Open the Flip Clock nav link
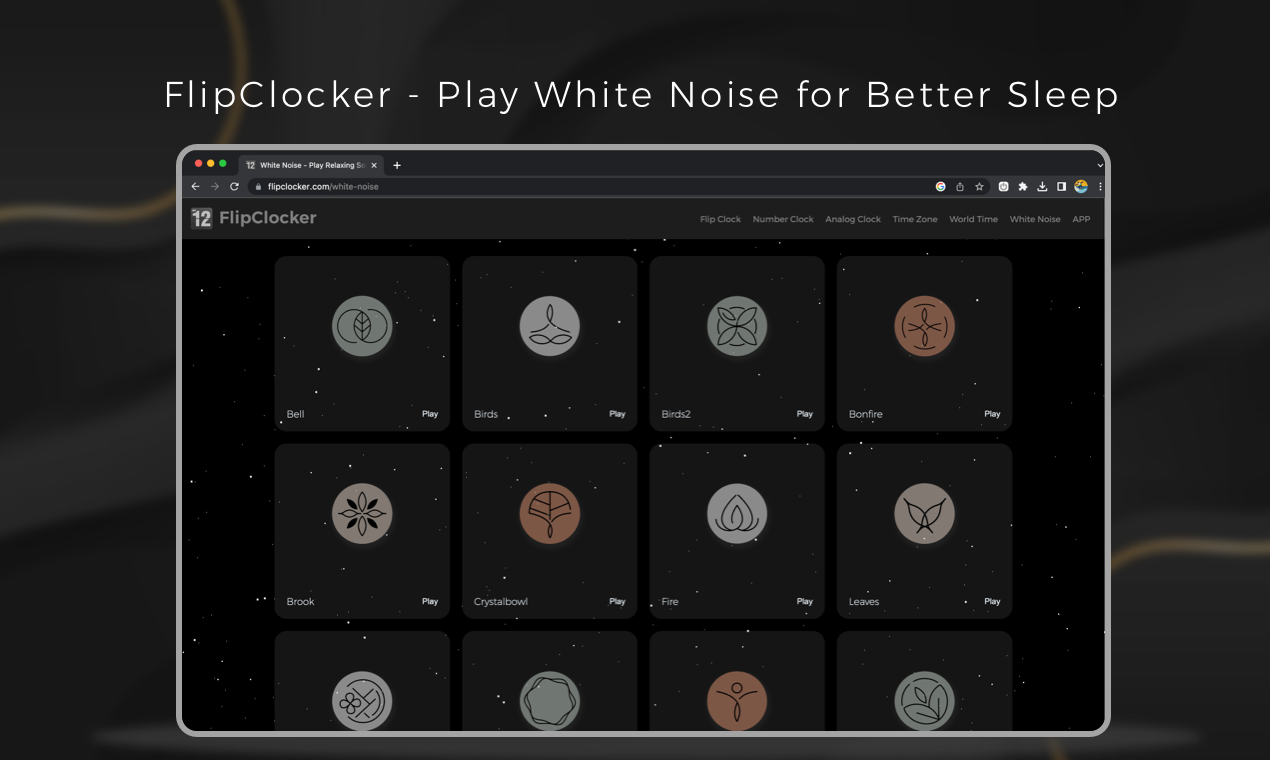 pos(720,219)
